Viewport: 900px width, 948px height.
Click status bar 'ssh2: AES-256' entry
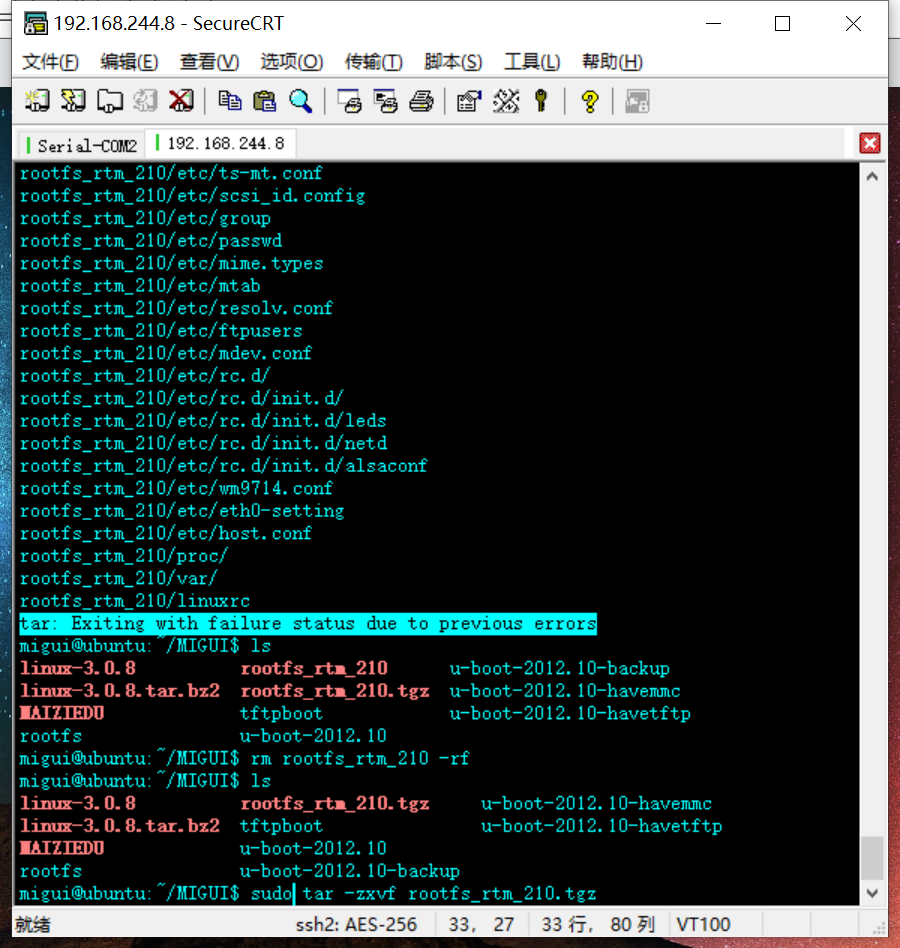pyautogui.click(x=356, y=924)
